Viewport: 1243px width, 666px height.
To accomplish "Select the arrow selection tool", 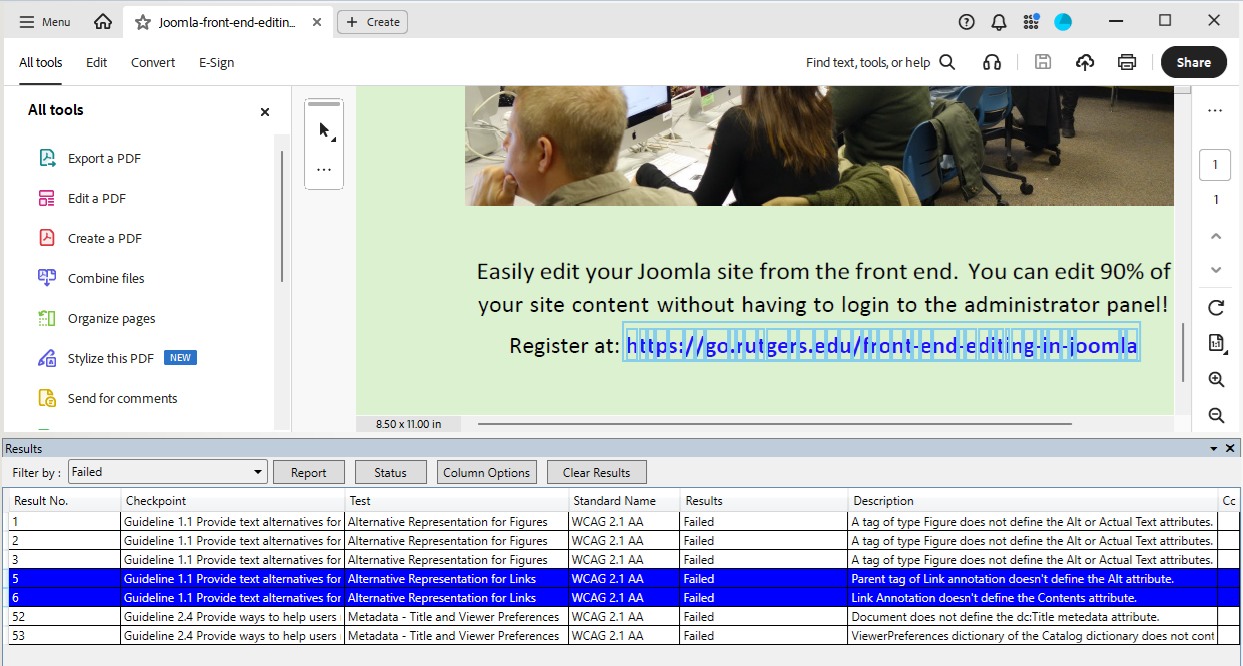I will tap(324, 130).
